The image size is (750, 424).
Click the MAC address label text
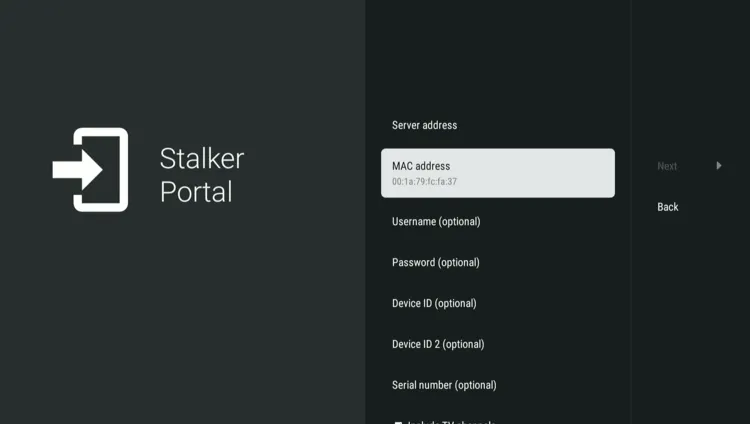[x=421, y=166]
